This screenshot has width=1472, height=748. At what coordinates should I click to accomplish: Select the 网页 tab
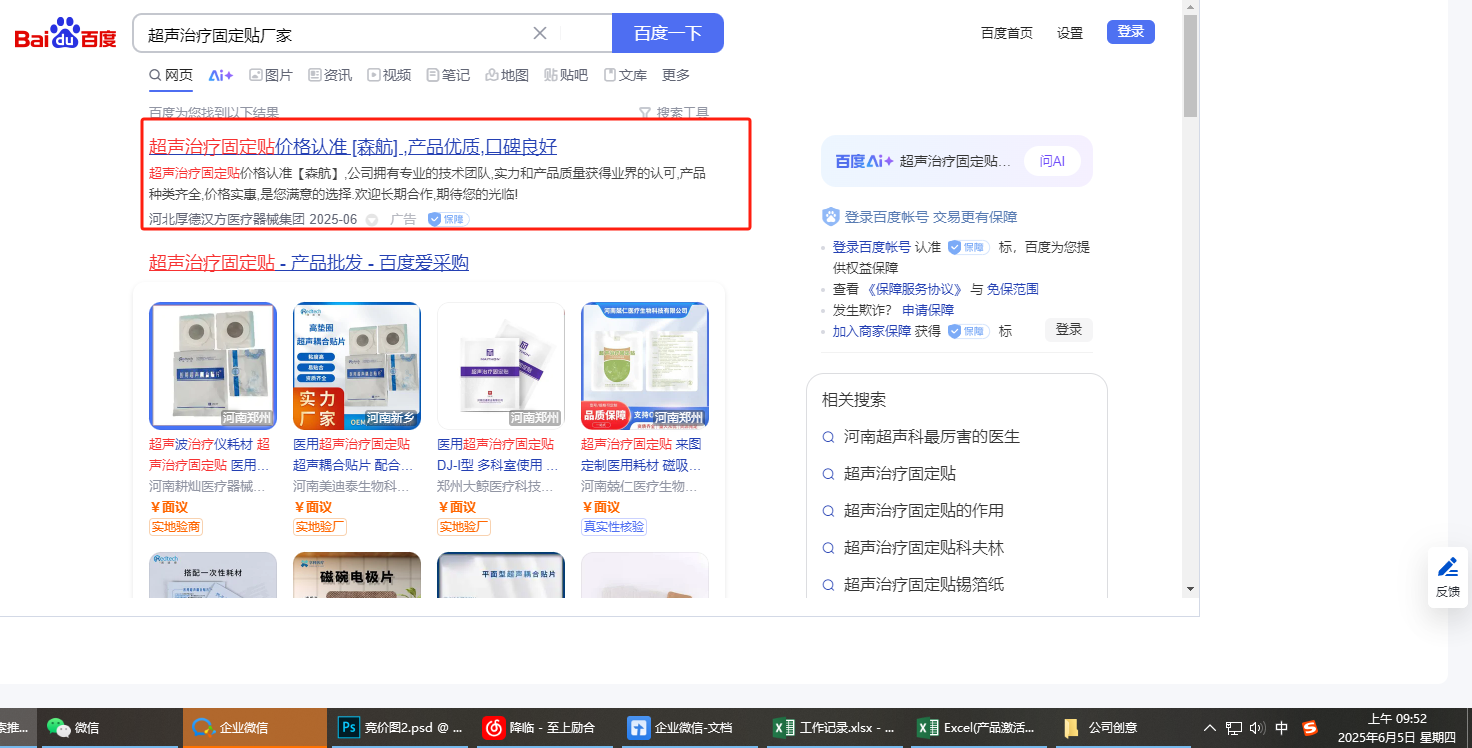point(171,75)
